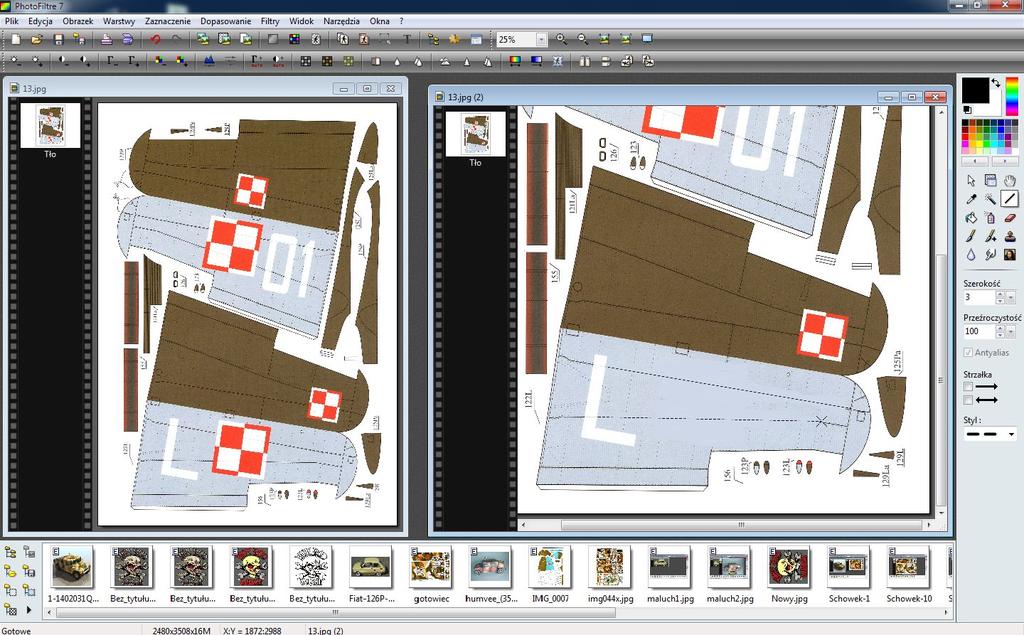This screenshot has height=635, width=1024.
Task: Click the Open file folder icon
Action: [37, 40]
